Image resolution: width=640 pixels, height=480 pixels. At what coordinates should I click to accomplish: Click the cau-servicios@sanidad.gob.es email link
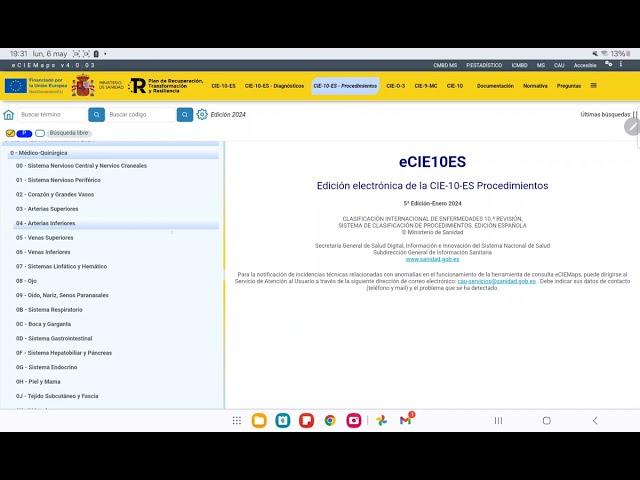496,281
